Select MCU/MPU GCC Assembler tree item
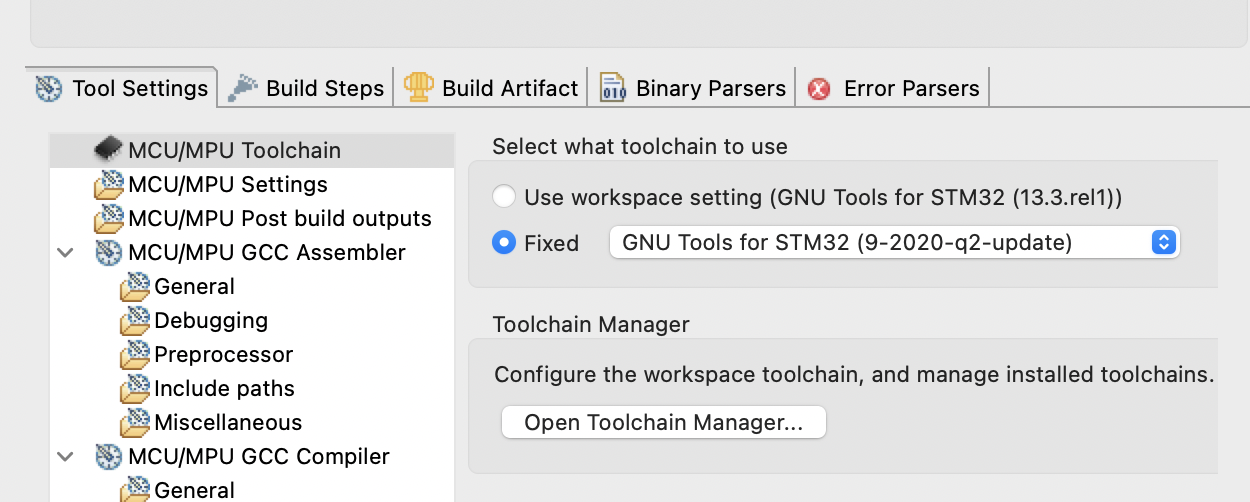The image size is (1250, 502). pyautogui.click(x=267, y=253)
